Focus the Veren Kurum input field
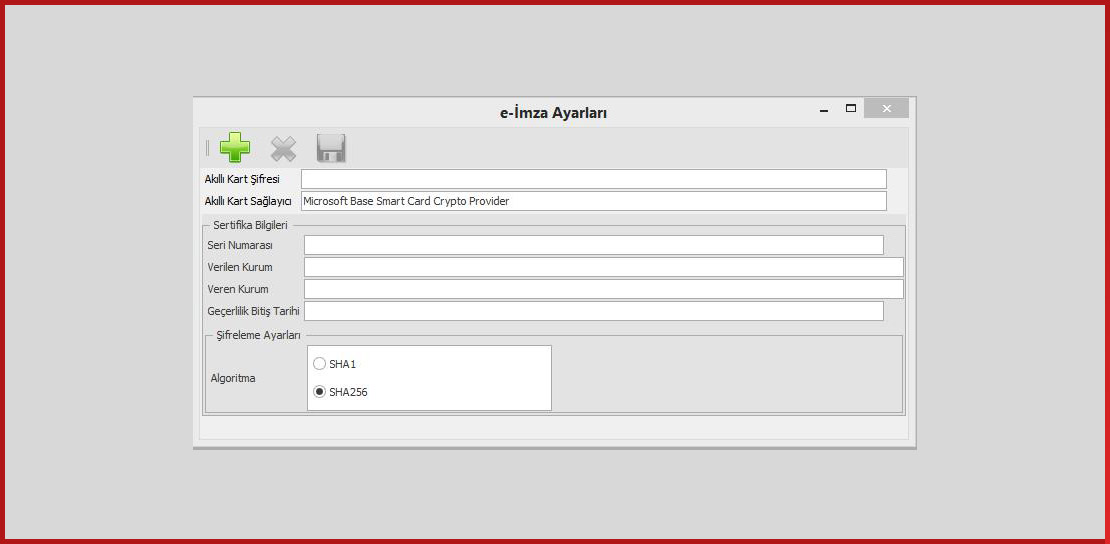The width and height of the screenshot is (1110, 544). (603, 289)
